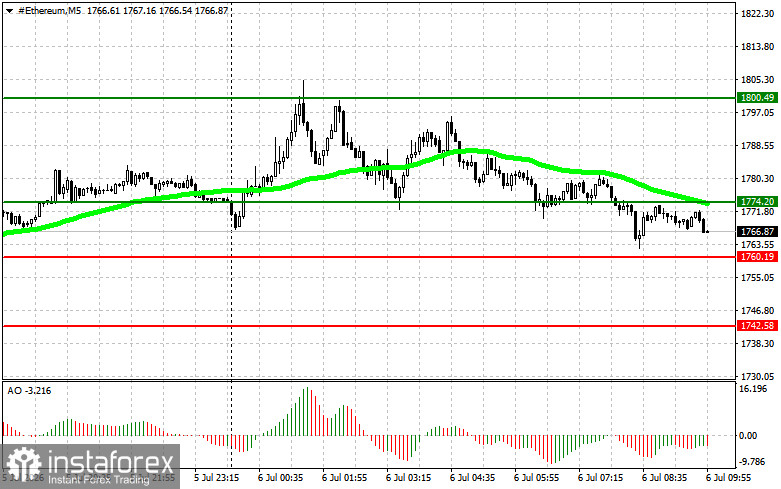Click the 1822.30 top price scale label
This screenshot has width=781, height=489.
(x=757, y=14)
